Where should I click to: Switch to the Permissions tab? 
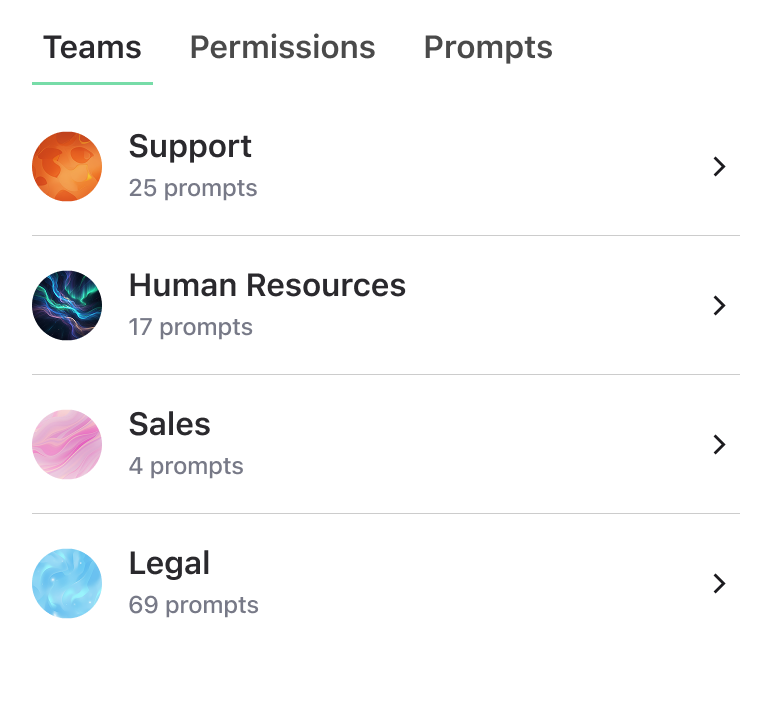tap(282, 47)
